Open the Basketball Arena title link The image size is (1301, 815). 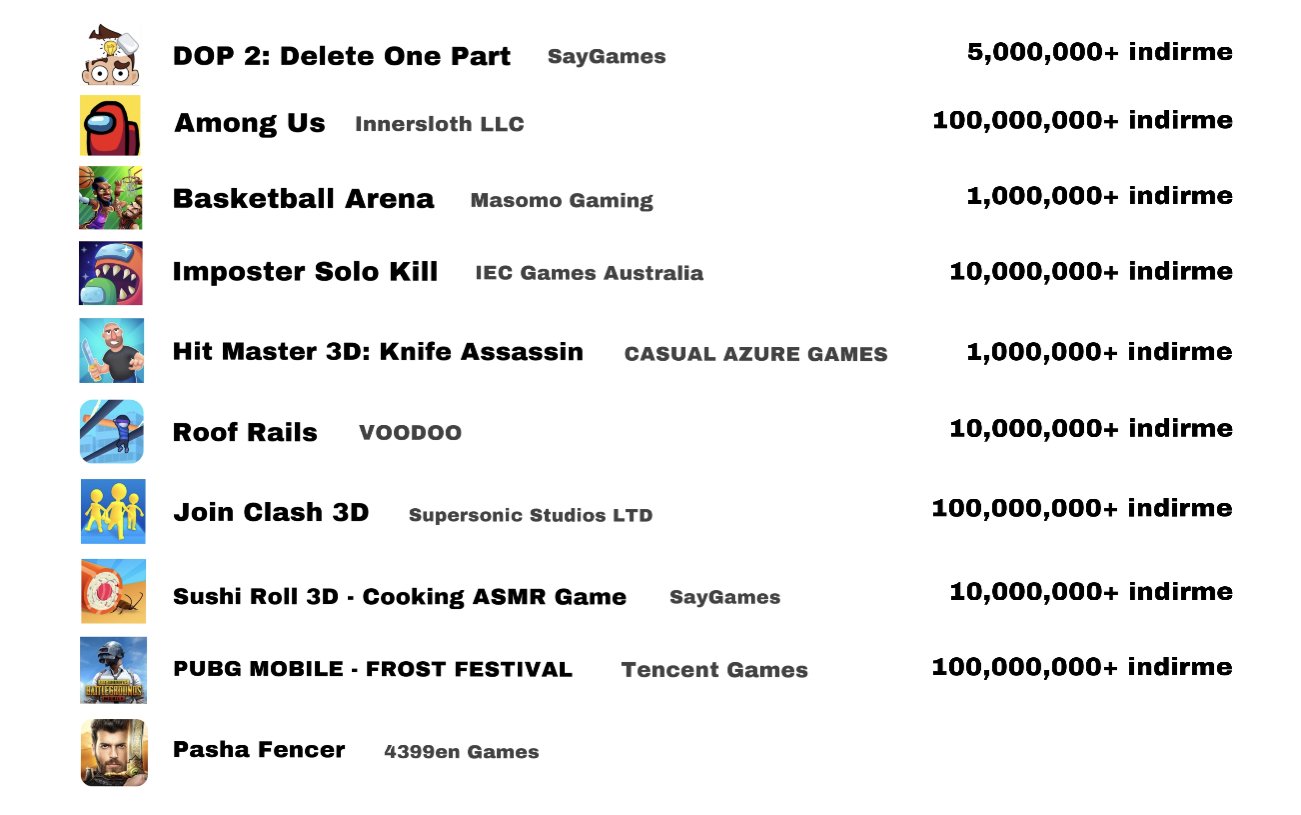(x=303, y=198)
